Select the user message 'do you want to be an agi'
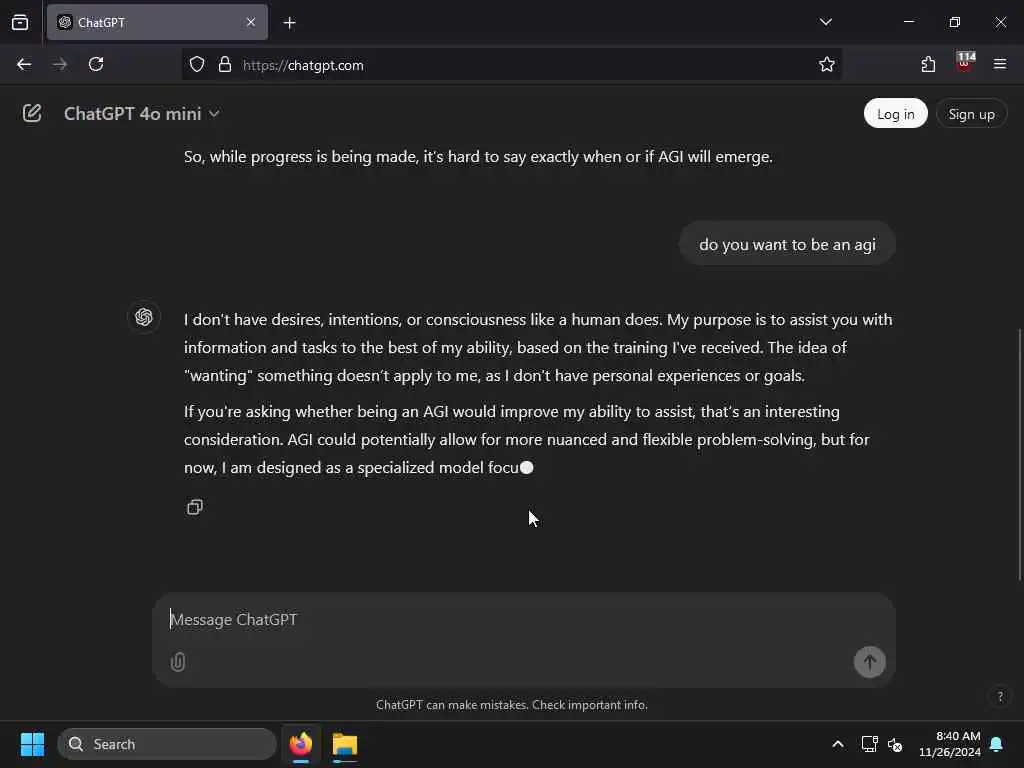1024x768 pixels. (787, 244)
